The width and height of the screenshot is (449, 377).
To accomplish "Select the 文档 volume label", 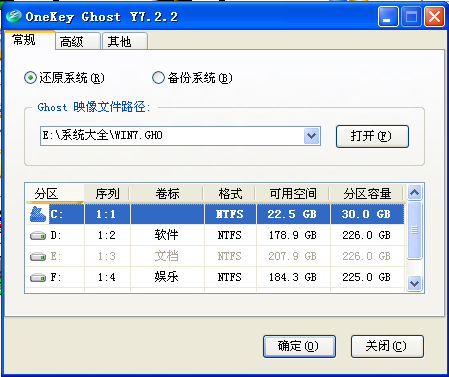I will point(166,256).
